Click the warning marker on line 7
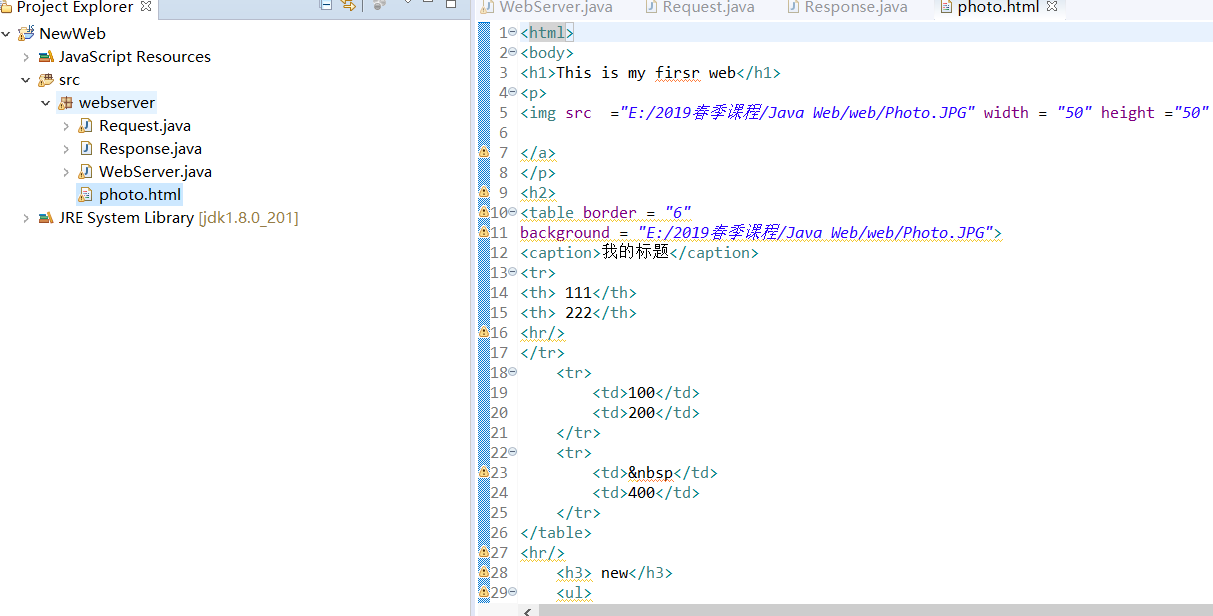This screenshot has width=1213, height=616. (x=484, y=152)
